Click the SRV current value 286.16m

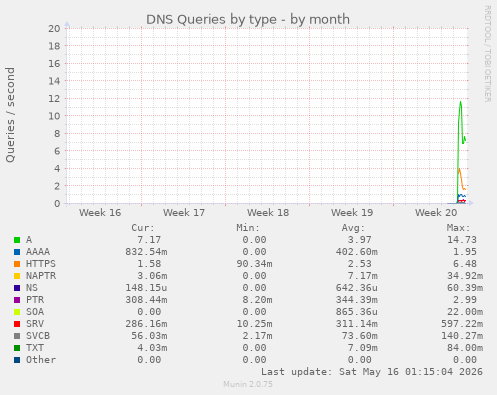[x=146, y=324]
